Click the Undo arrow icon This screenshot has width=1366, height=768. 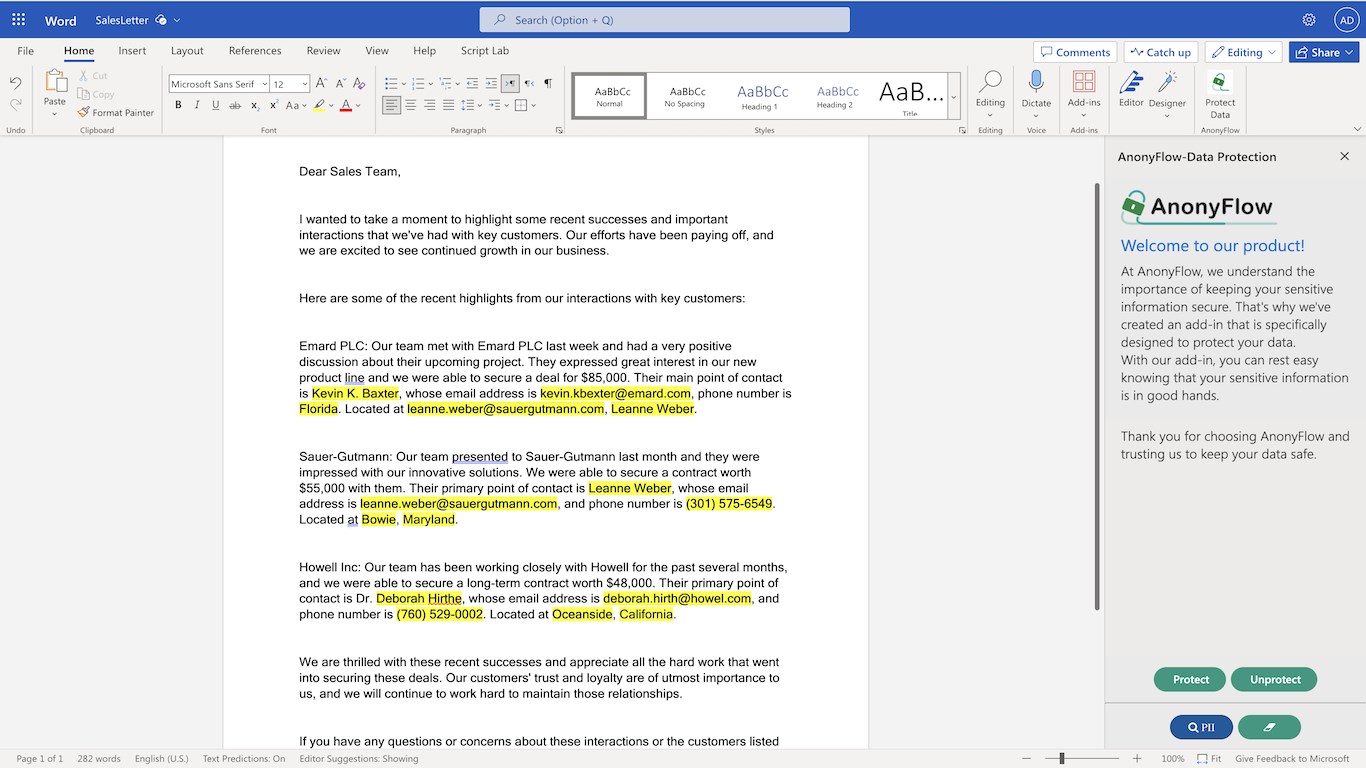(x=15, y=84)
